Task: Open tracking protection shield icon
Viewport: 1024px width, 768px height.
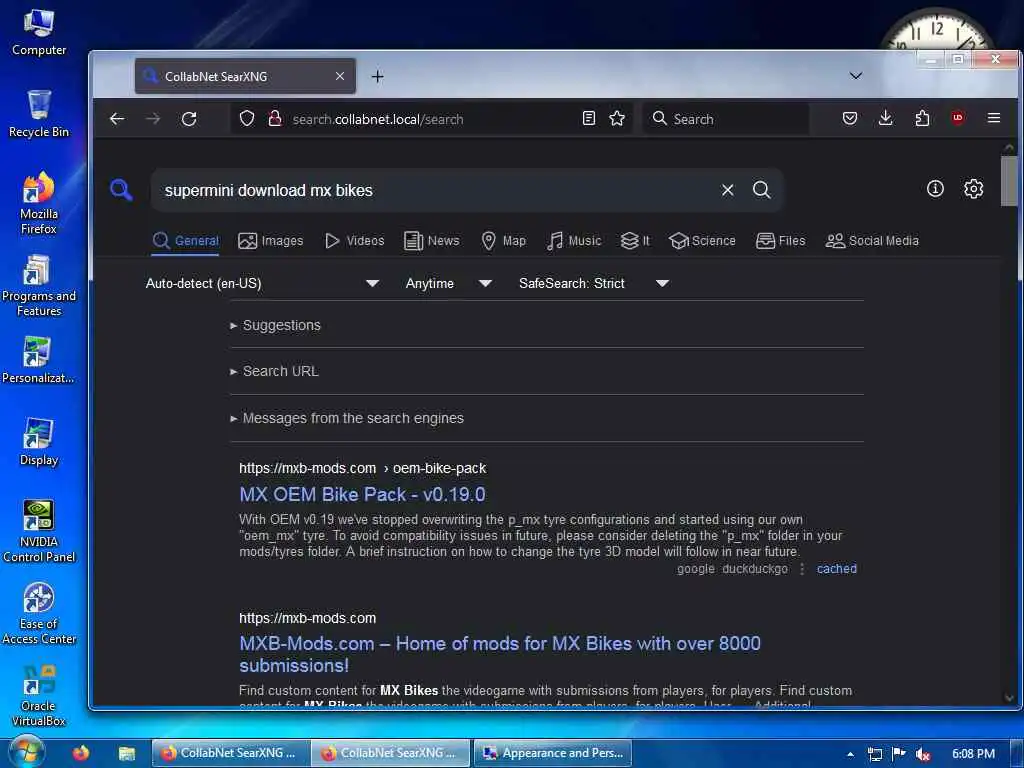Action: pyautogui.click(x=247, y=119)
